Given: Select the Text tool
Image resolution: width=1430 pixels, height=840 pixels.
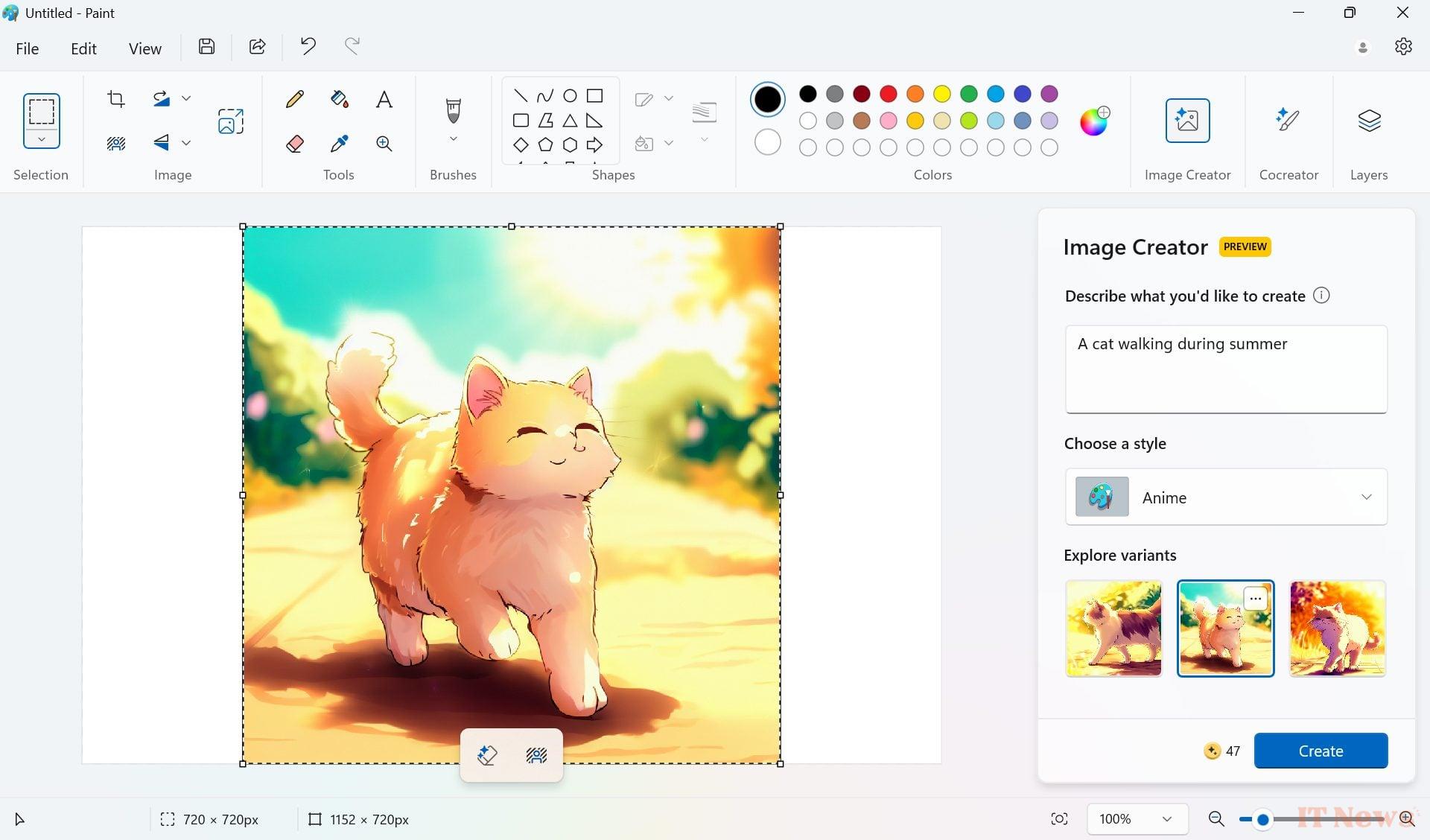Looking at the screenshot, I should [x=384, y=99].
